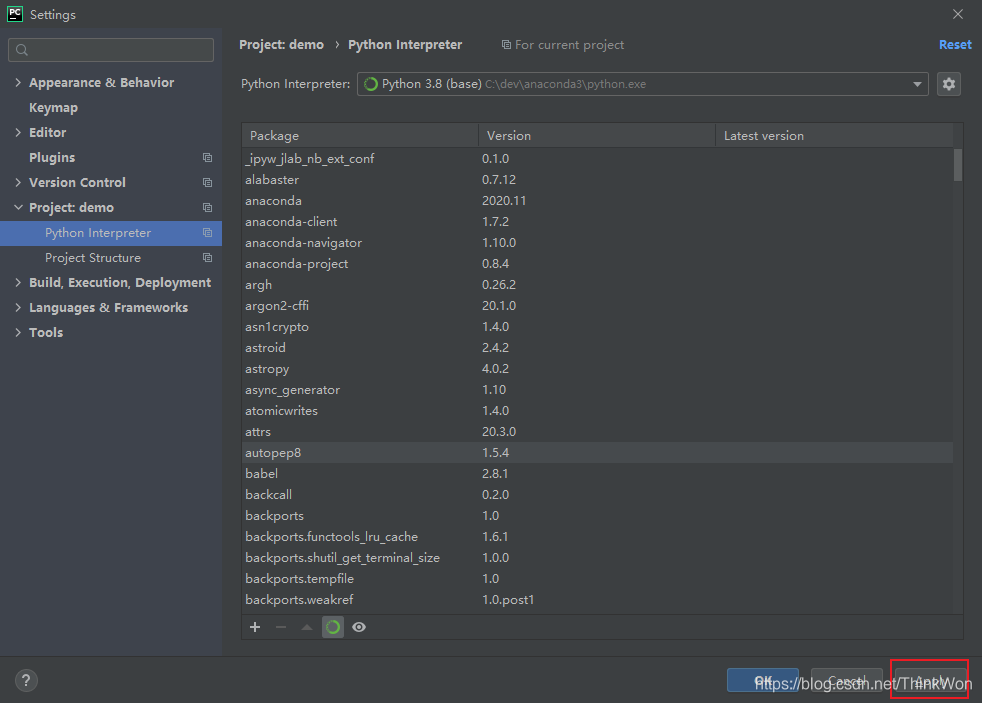This screenshot has height=703, width=982.
Task: Select the argon2-cffi package row
Action: (x=597, y=305)
